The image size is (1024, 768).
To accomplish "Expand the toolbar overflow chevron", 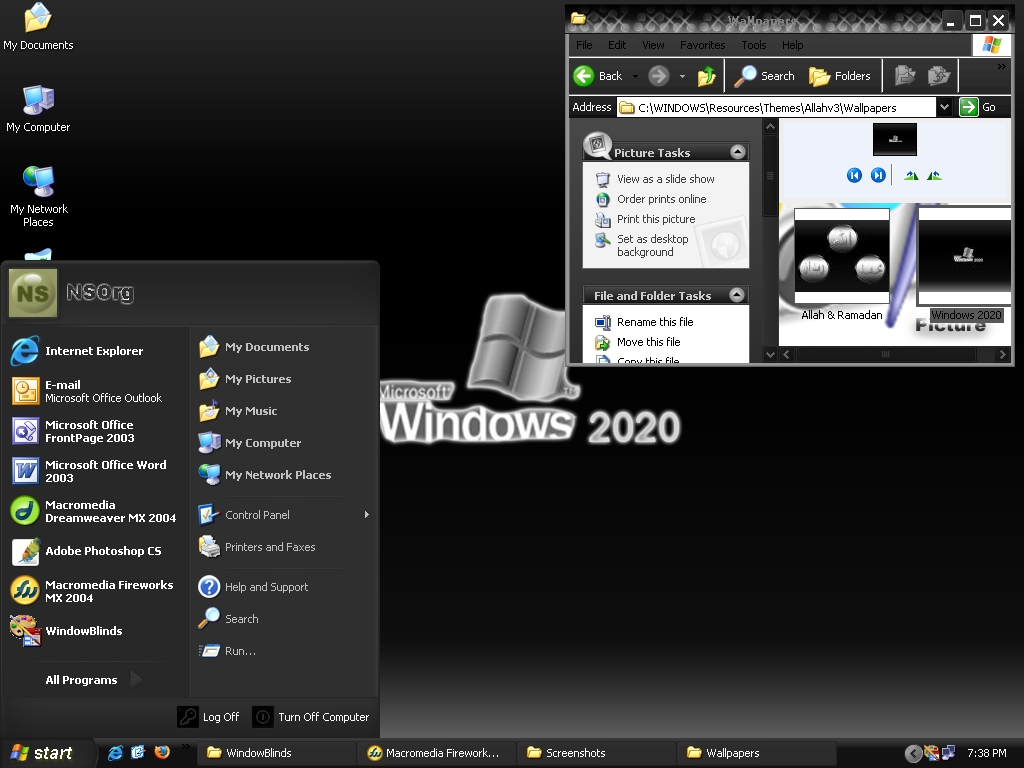I will (x=1001, y=67).
